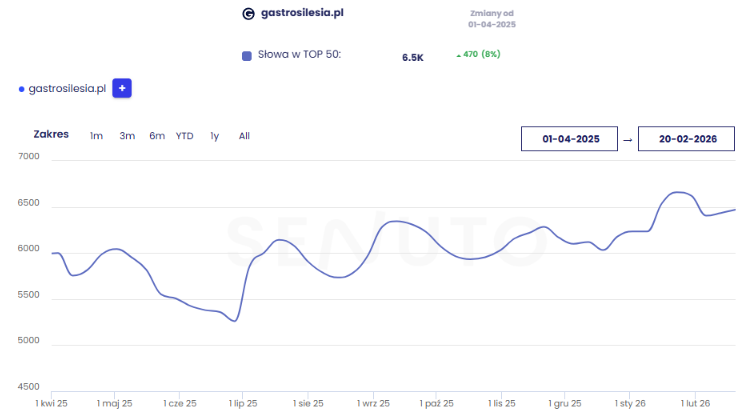Open the end date picker 20-02-2026

click(x=687, y=140)
